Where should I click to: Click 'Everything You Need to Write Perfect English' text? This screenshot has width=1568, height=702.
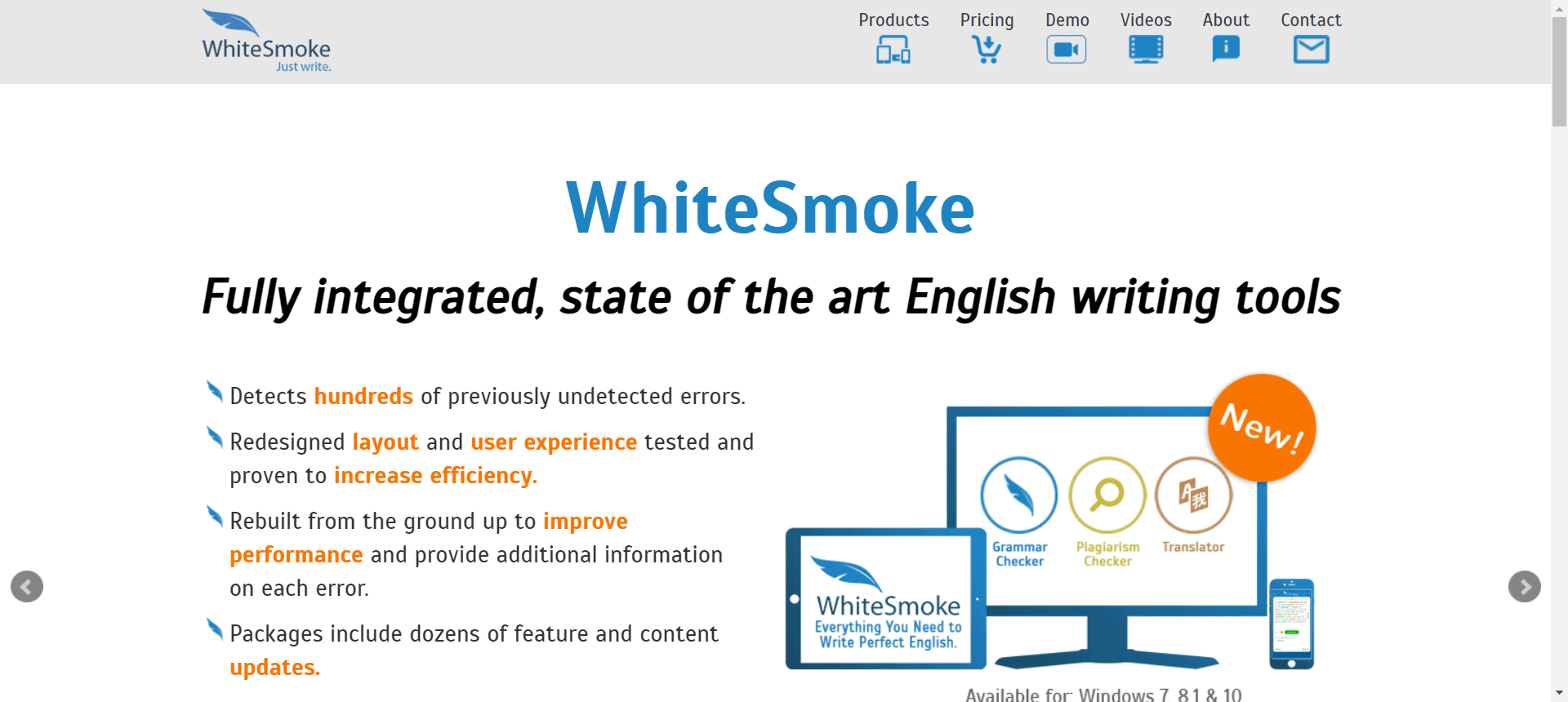click(888, 635)
